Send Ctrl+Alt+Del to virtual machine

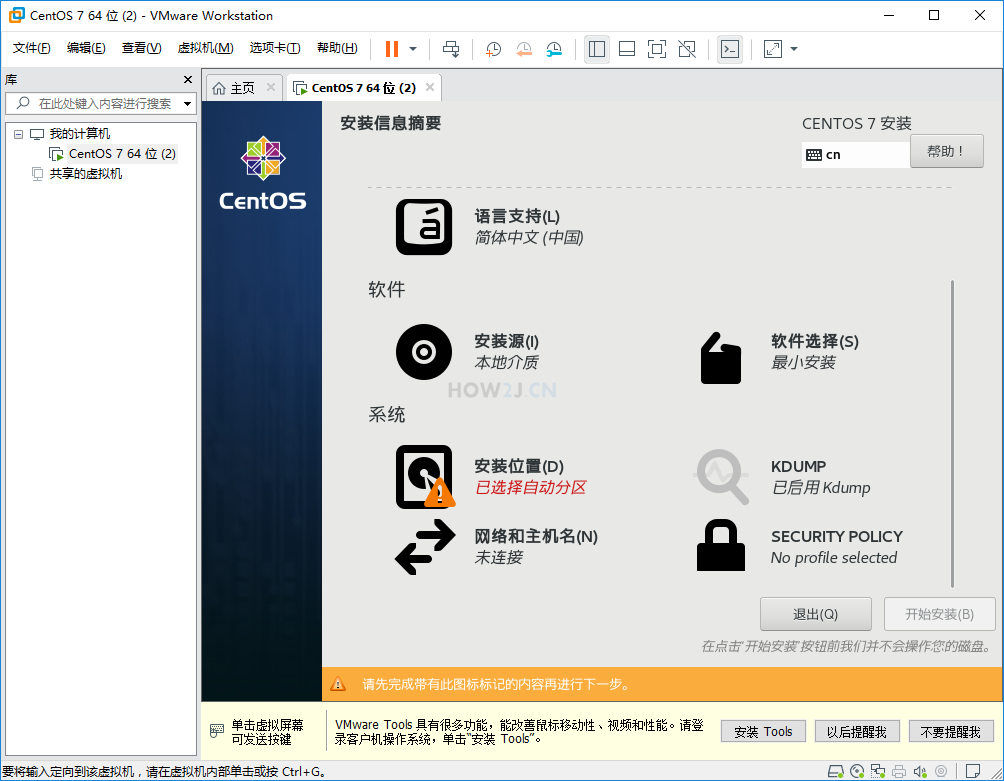[451, 49]
